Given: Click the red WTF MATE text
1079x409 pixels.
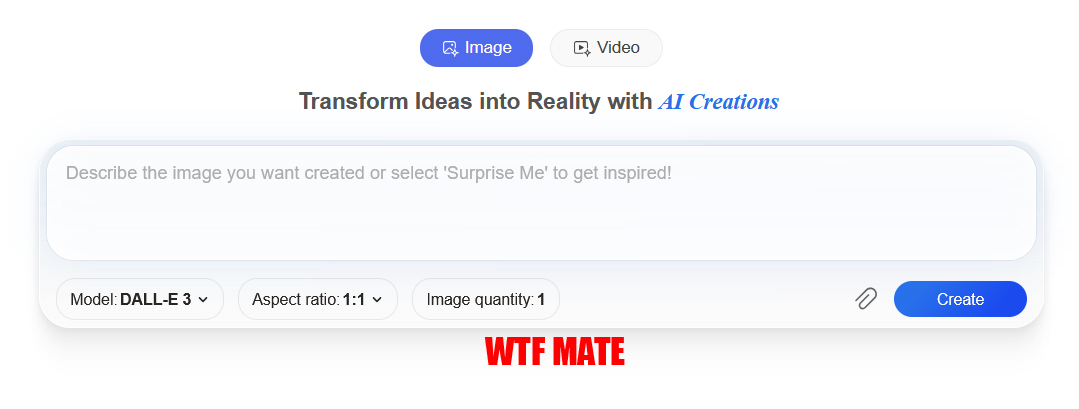Looking at the screenshot, I should [x=555, y=352].
